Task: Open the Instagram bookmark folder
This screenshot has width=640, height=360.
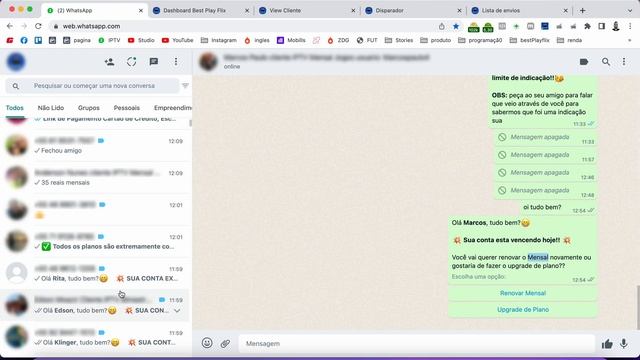Action: tap(219, 40)
